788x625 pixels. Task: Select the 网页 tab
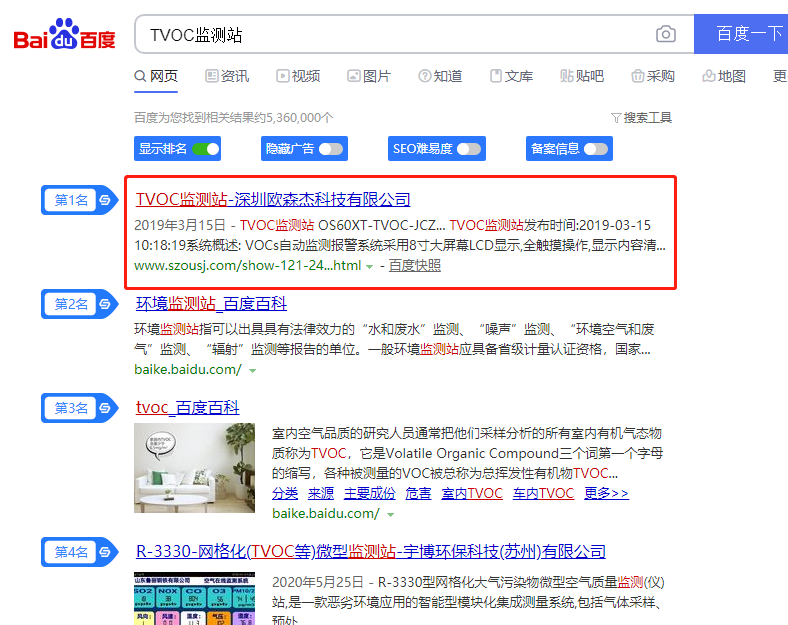156,76
